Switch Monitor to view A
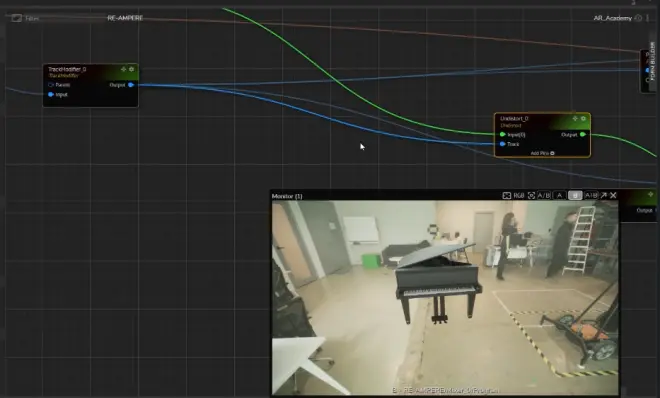Image resolution: width=660 pixels, height=398 pixels. tap(559, 196)
